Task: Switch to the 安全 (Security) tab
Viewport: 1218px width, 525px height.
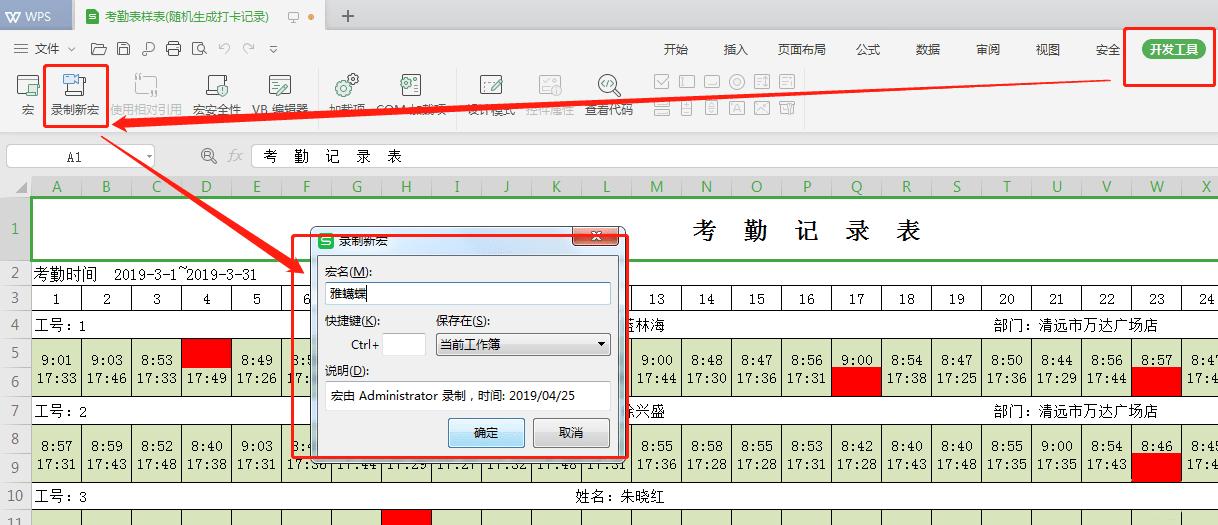Action: 1108,49
